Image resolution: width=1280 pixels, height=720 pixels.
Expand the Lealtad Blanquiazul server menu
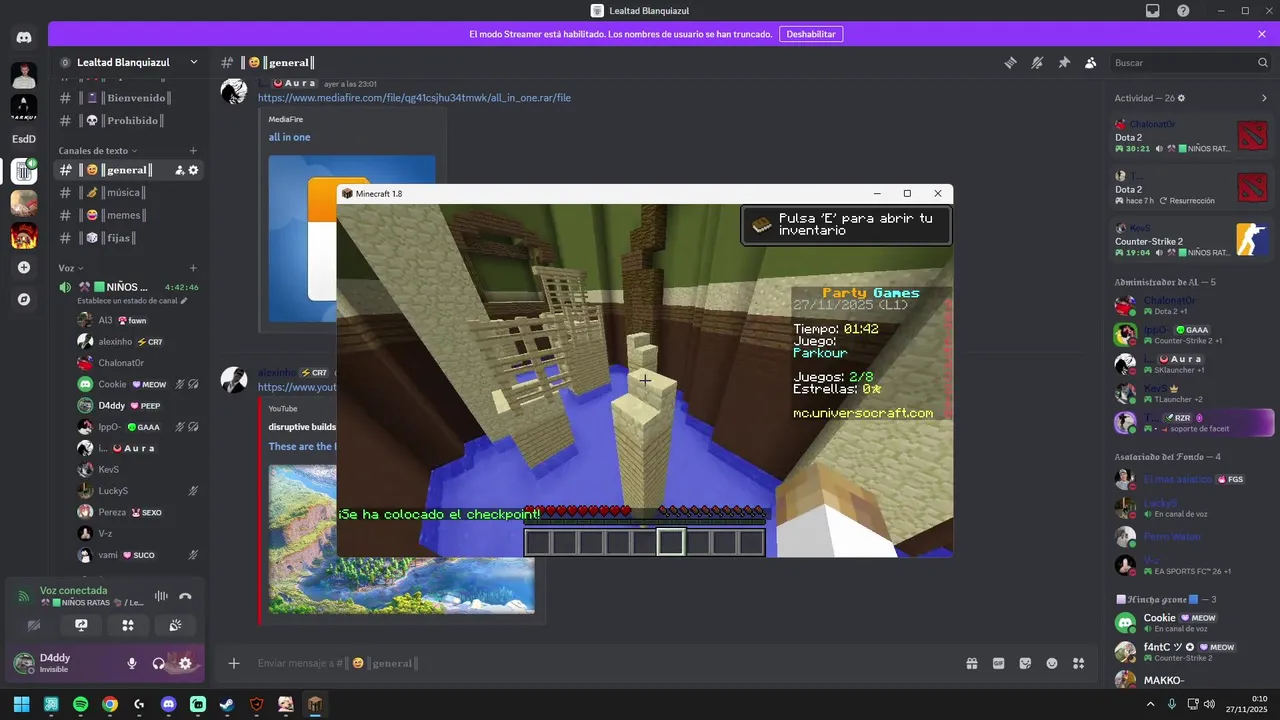(x=193, y=62)
